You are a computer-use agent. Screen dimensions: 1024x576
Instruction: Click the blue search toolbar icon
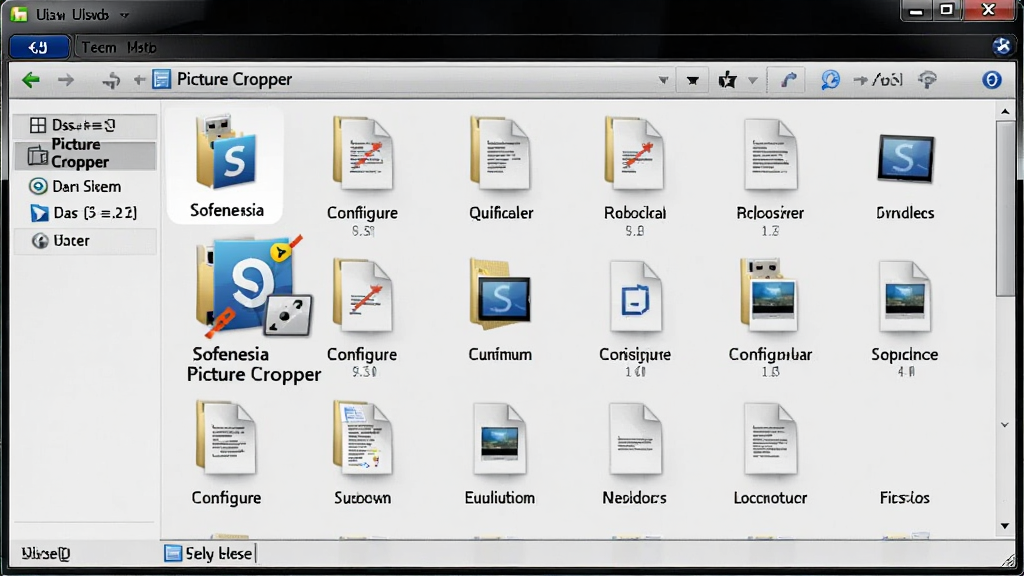pos(830,80)
